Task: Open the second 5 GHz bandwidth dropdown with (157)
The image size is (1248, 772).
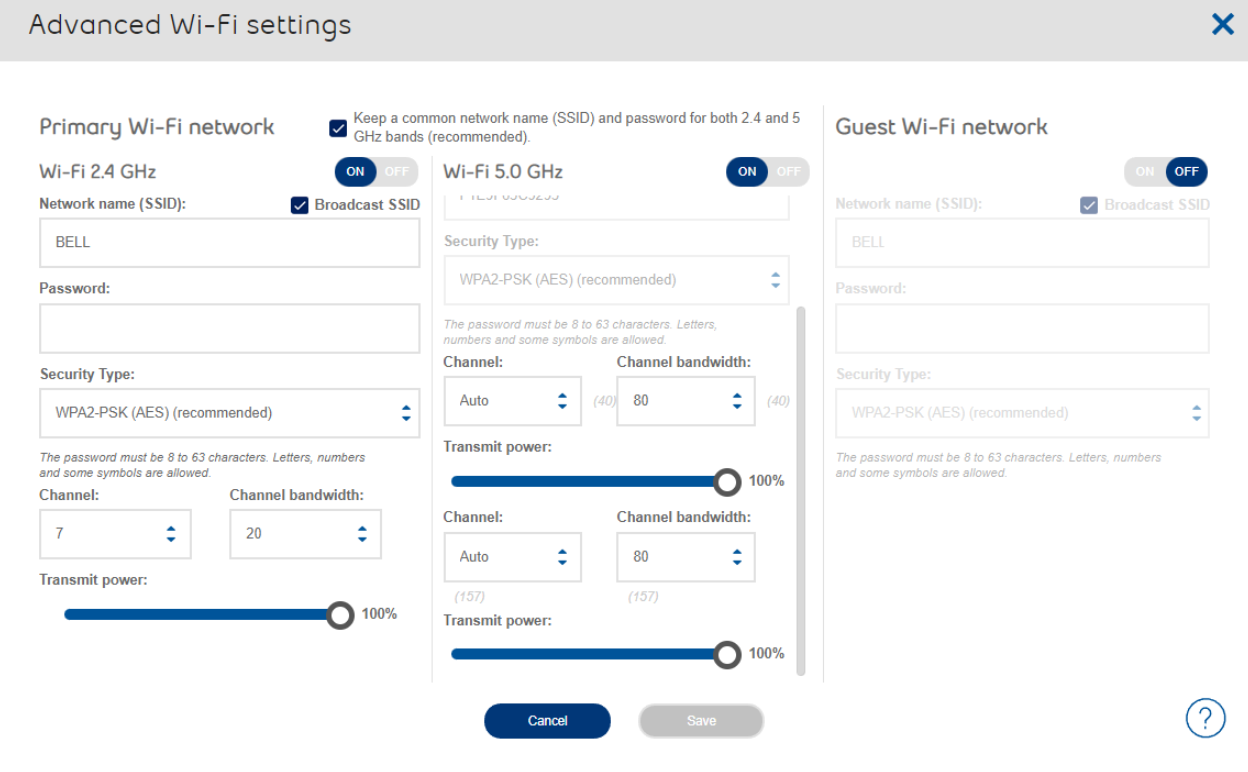Action: pyautogui.click(x=686, y=557)
